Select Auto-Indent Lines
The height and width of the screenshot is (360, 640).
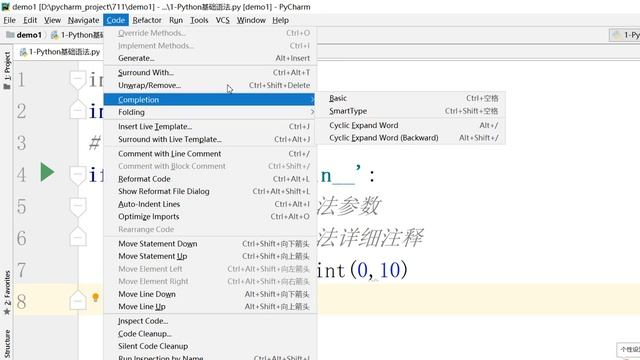pyautogui.click(x=210, y=204)
